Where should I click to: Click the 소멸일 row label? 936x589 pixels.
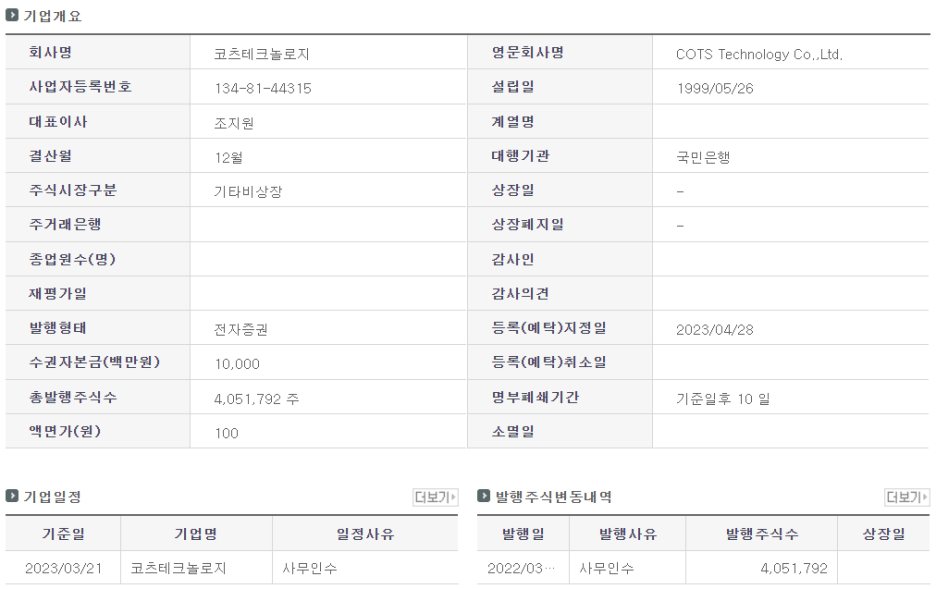(513, 431)
